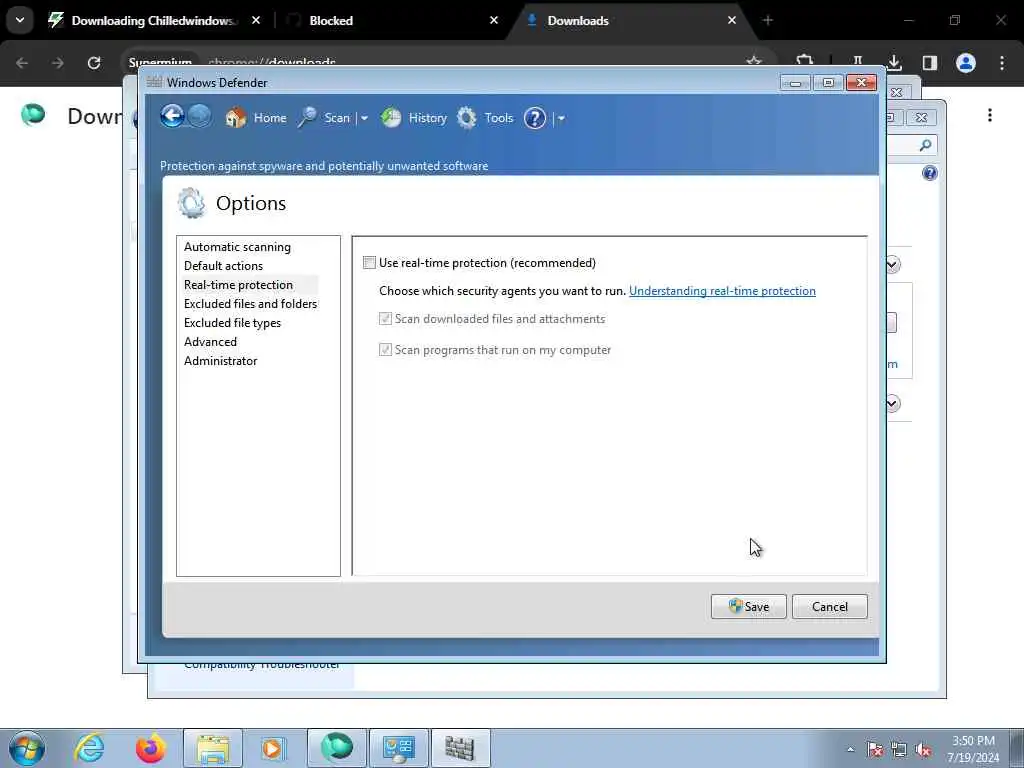Launch Firefox from the taskbar
Screen dimensions: 1024x768
point(150,748)
